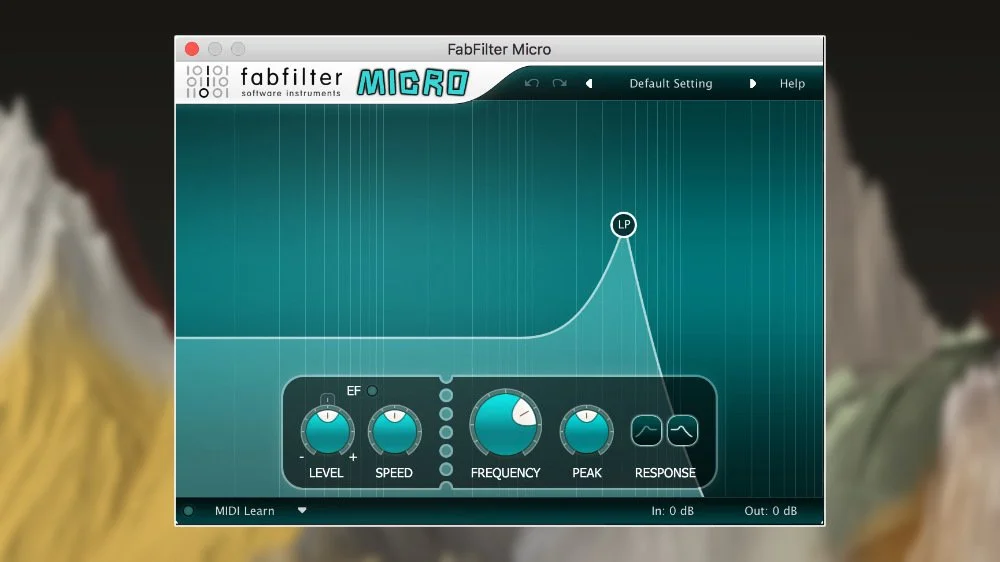Viewport: 1000px width, 562px height.
Task: Click the undo arrow icon
Action: 532,84
